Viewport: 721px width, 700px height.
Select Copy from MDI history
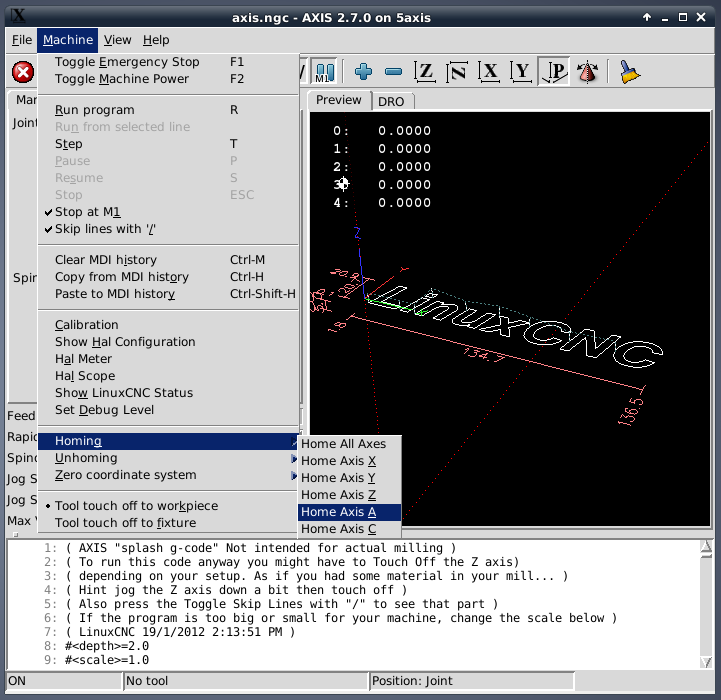pyautogui.click(x=168, y=277)
